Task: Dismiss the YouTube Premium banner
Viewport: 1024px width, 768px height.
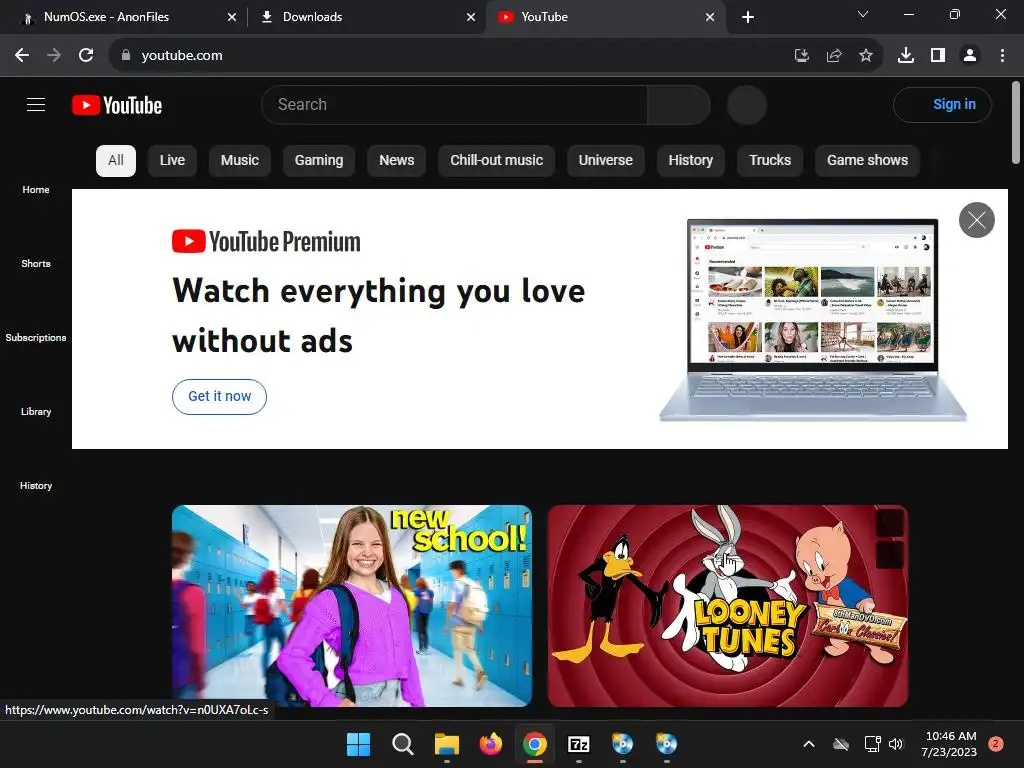Action: tap(976, 220)
